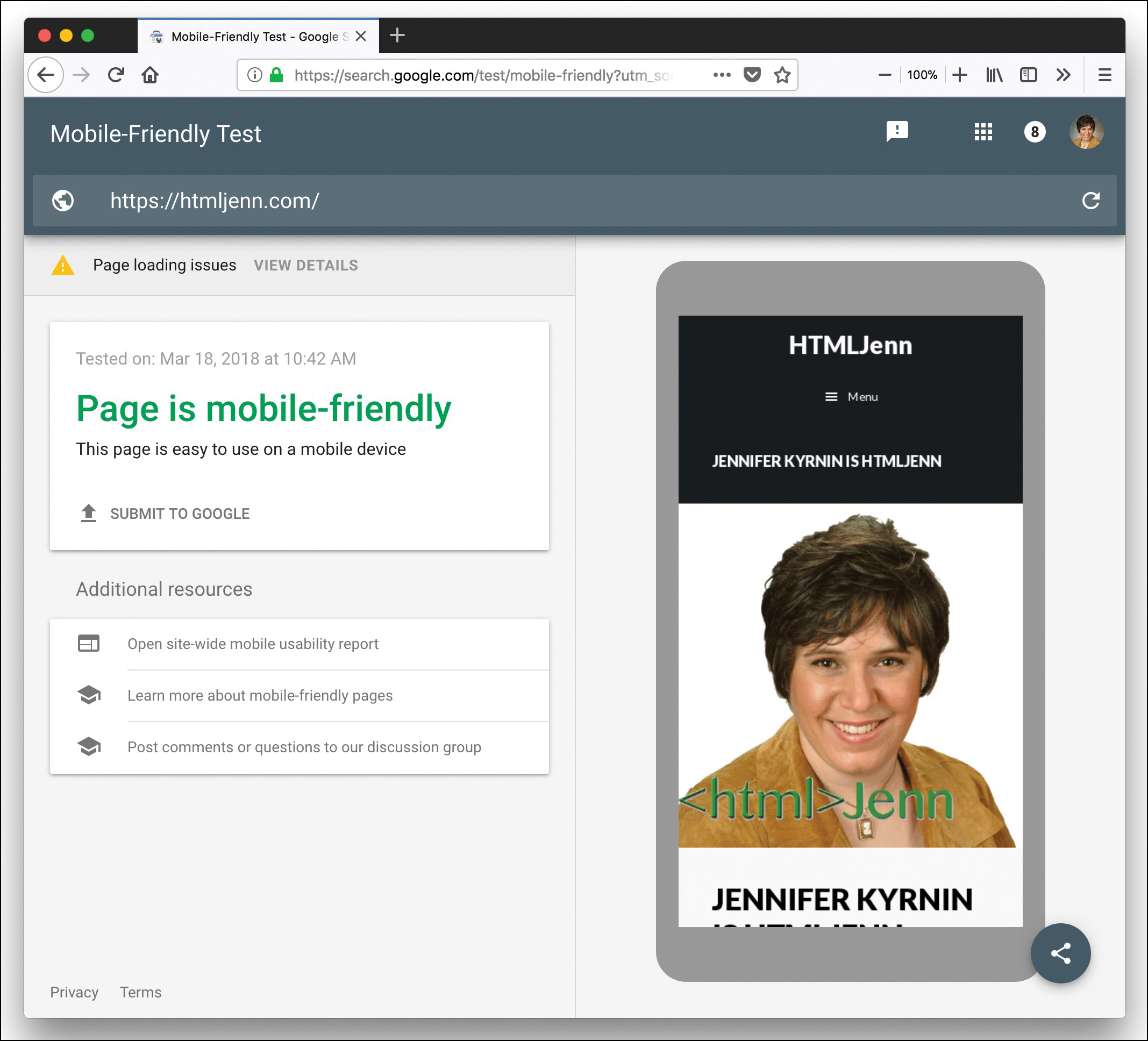Viewport: 1148px width, 1041px height.
Task: Open site-wide mobile usability report
Action: click(x=253, y=644)
